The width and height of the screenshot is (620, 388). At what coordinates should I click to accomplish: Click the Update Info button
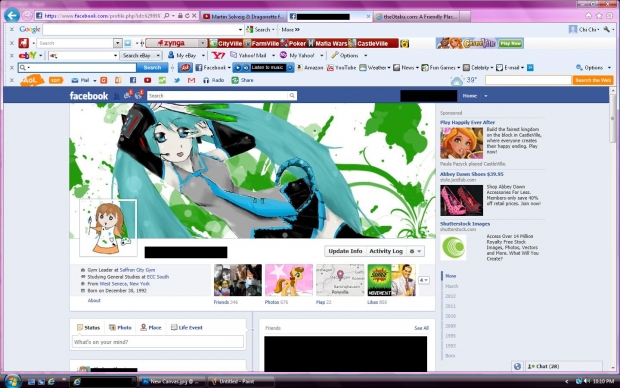[345, 251]
